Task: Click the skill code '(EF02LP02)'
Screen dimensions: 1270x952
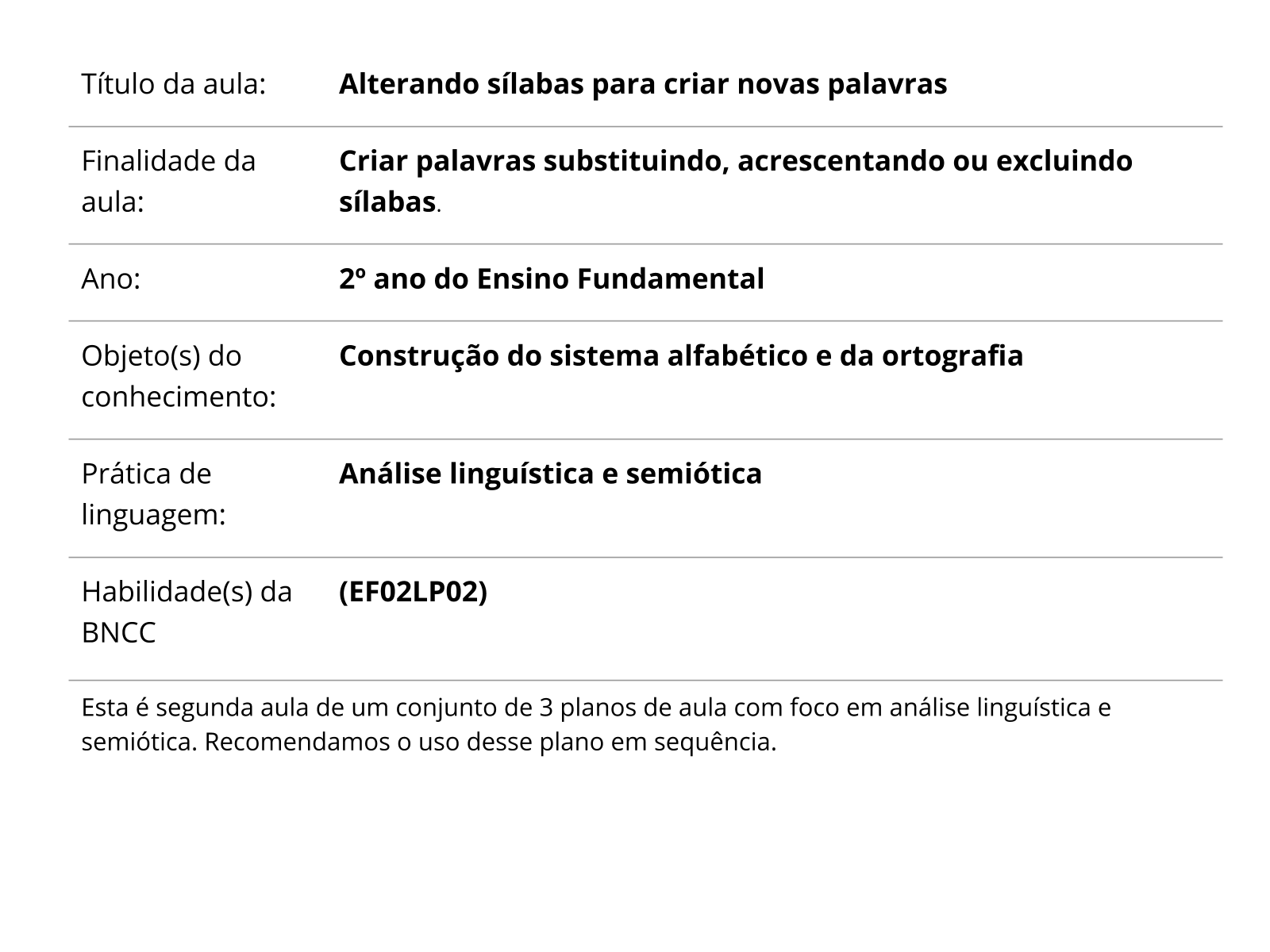Action: (x=413, y=592)
